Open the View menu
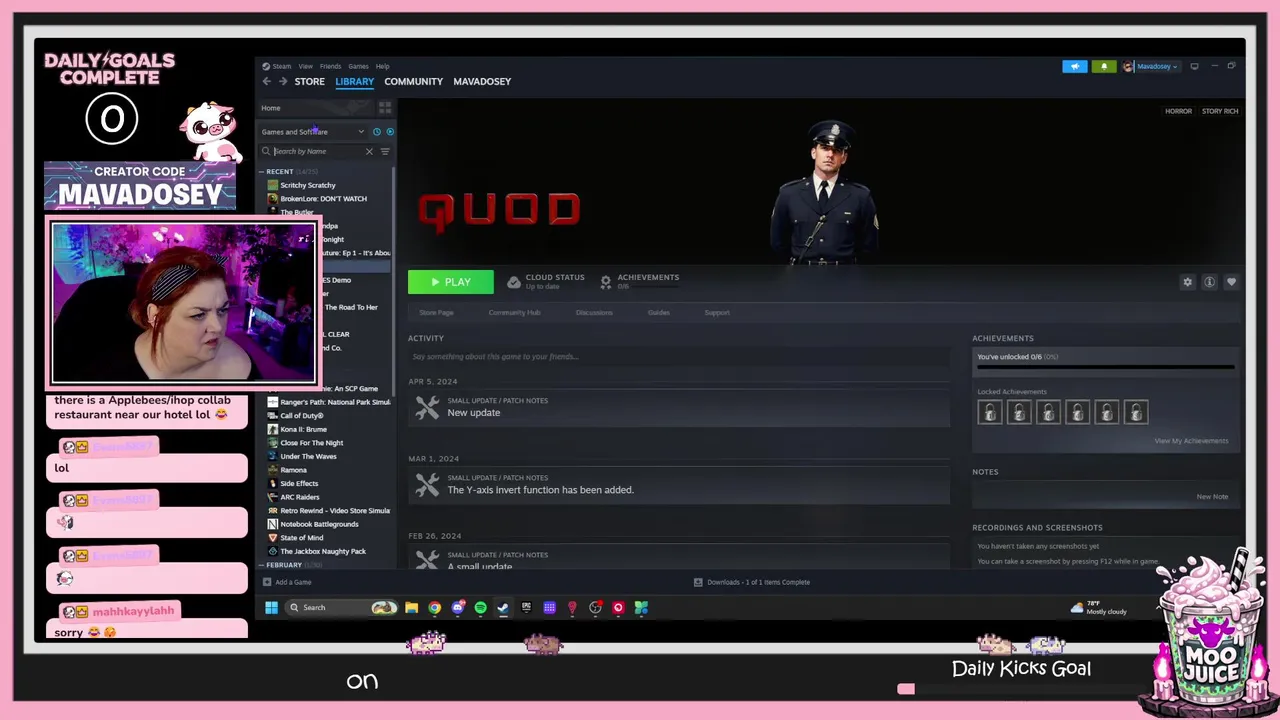Image resolution: width=1280 pixels, height=720 pixels. click(305, 66)
